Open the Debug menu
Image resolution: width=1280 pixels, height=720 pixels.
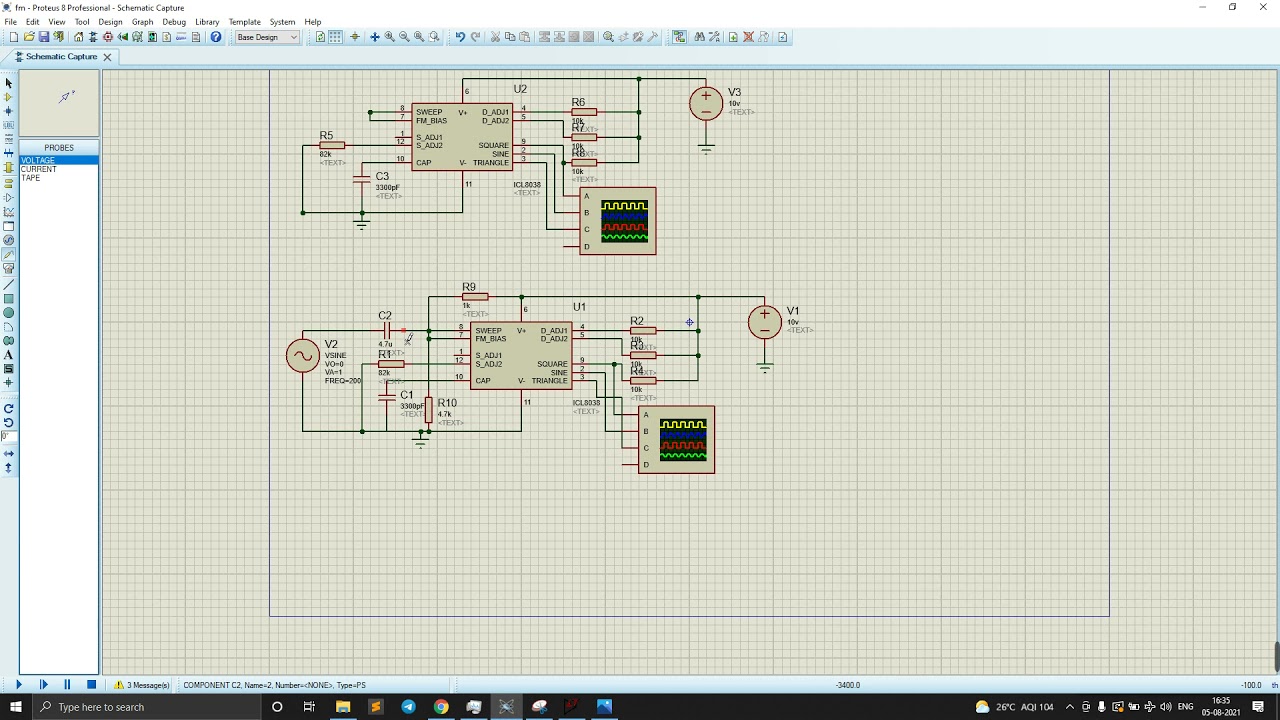point(174,22)
